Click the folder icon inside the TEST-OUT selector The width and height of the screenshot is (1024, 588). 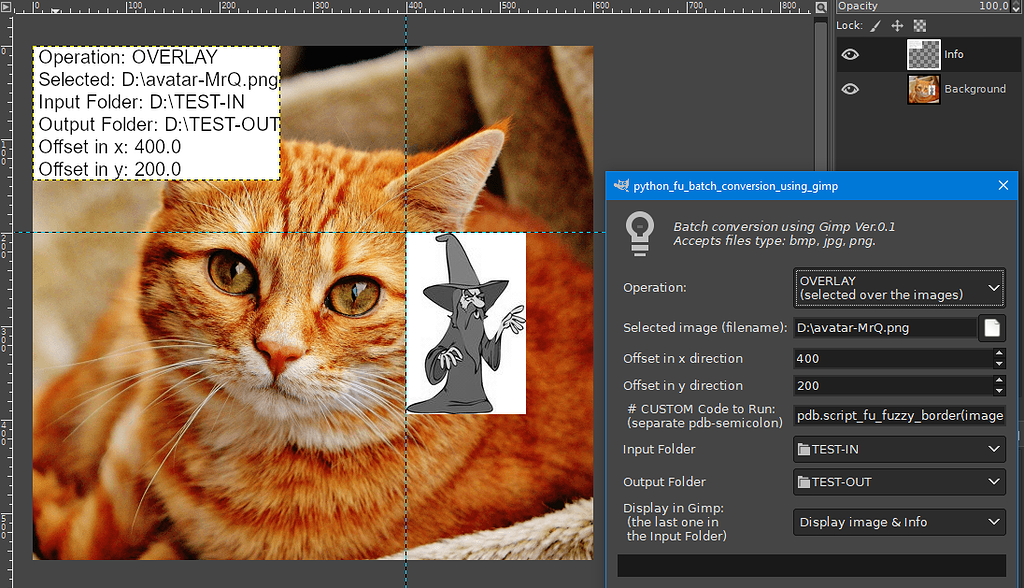pos(805,481)
